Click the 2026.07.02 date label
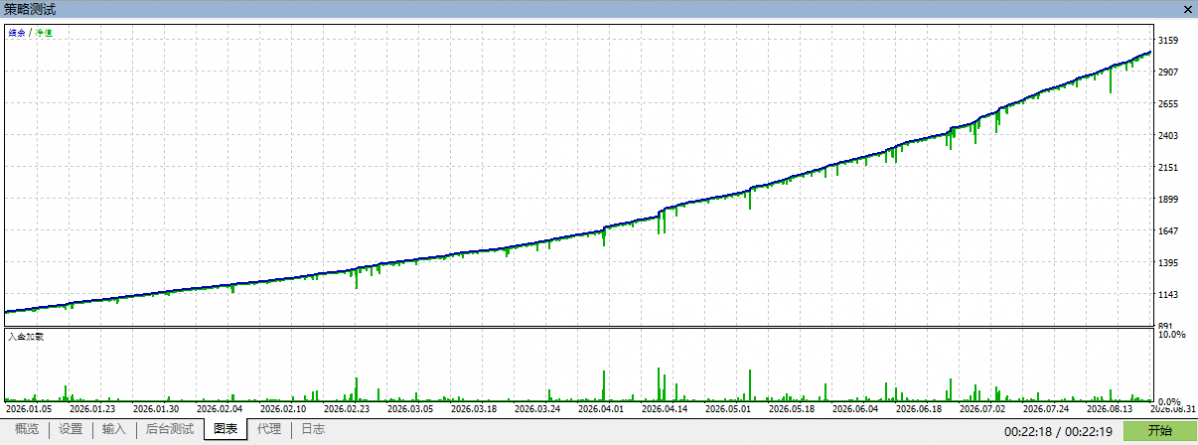This screenshot has height=445, width=1198. [x=983, y=409]
